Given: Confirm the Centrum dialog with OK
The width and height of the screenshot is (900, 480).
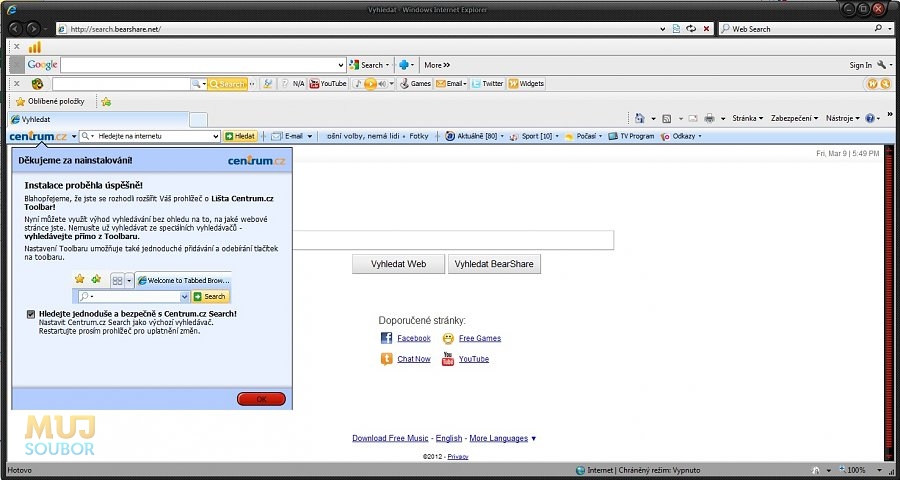Looking at the screenshot, I should (261, 399).
